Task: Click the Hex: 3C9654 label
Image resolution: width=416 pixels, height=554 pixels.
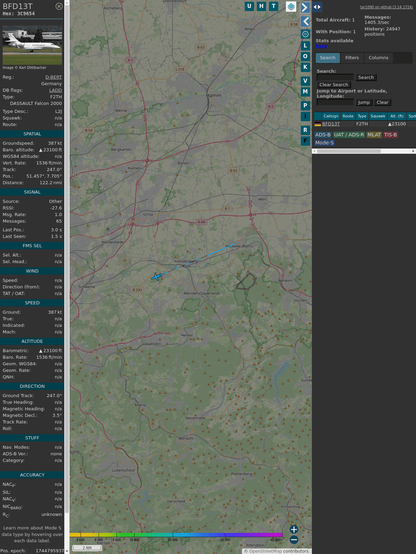Action: point(19,14)
